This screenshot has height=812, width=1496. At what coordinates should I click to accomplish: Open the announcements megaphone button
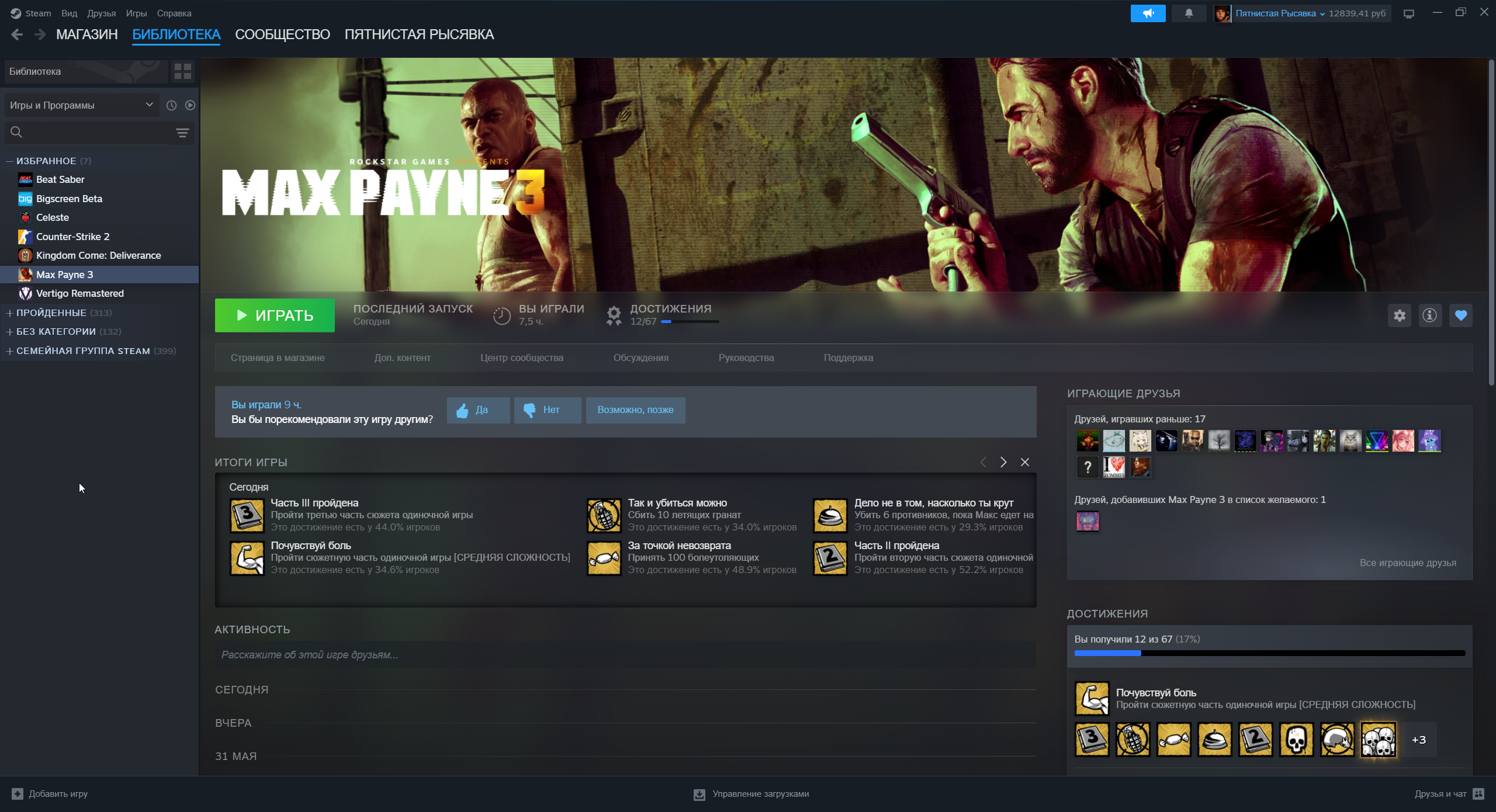(x=1148, y=13)
